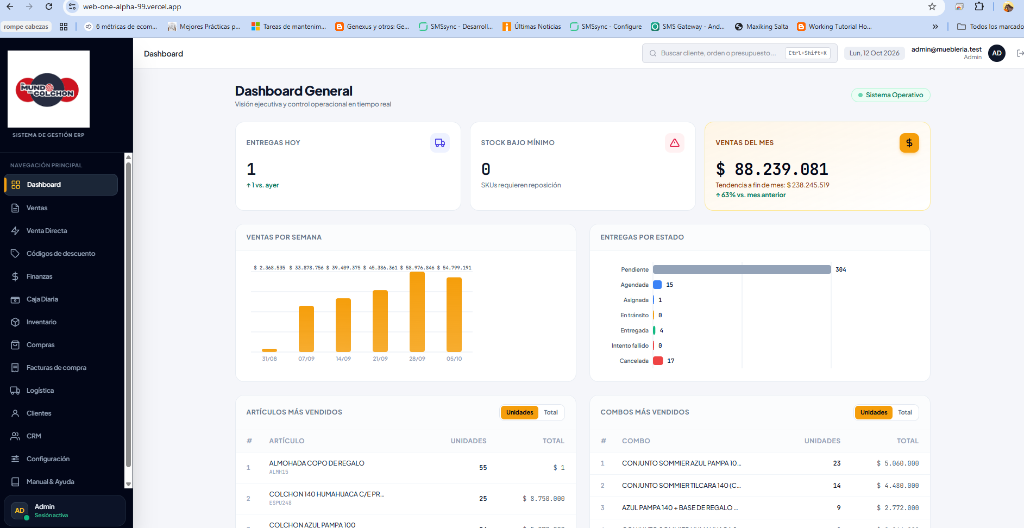Open the Todos los marcadores folder
Image resolution: width=1024 pixels, height=528 pixels.
[989, 27]
